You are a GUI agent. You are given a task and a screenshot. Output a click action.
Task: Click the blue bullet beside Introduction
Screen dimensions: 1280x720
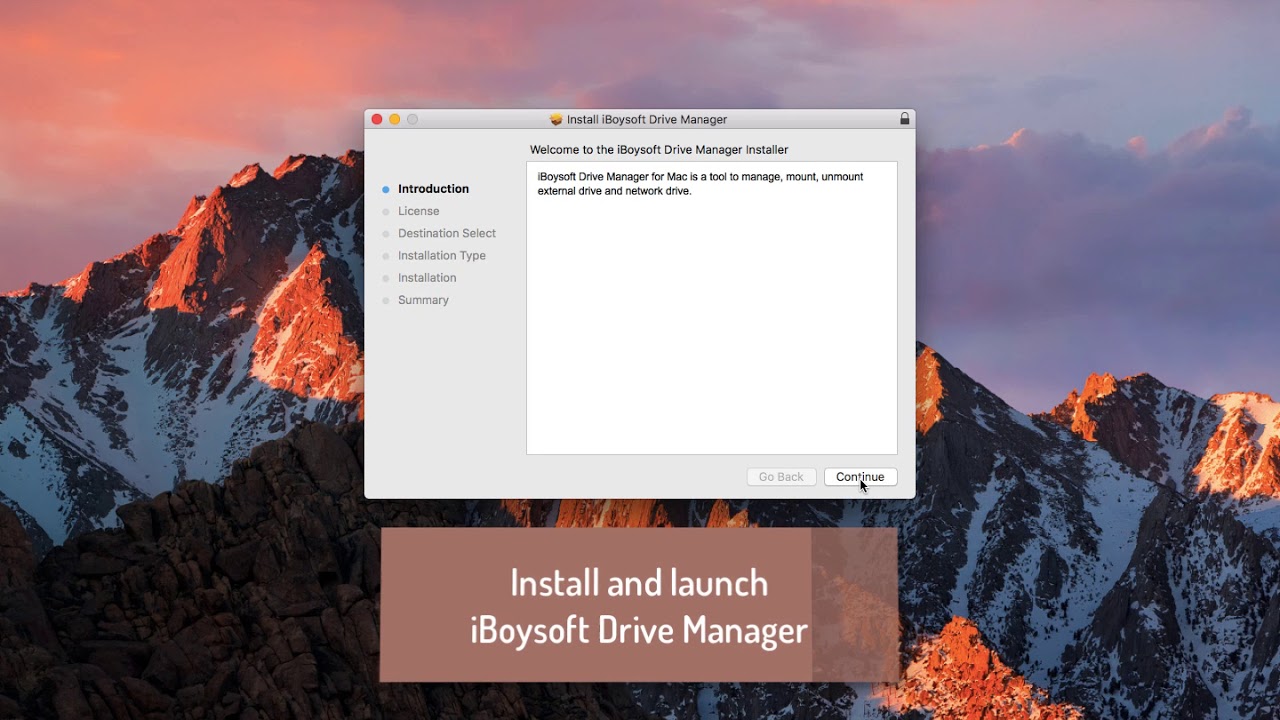click(386, 189)
